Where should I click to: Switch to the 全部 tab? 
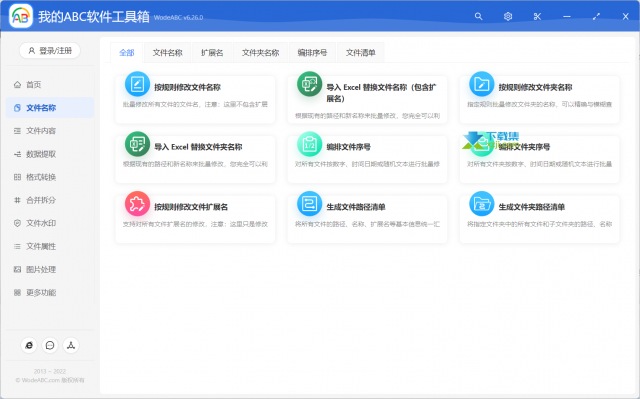pyautogui.click(x=127, y=53)
